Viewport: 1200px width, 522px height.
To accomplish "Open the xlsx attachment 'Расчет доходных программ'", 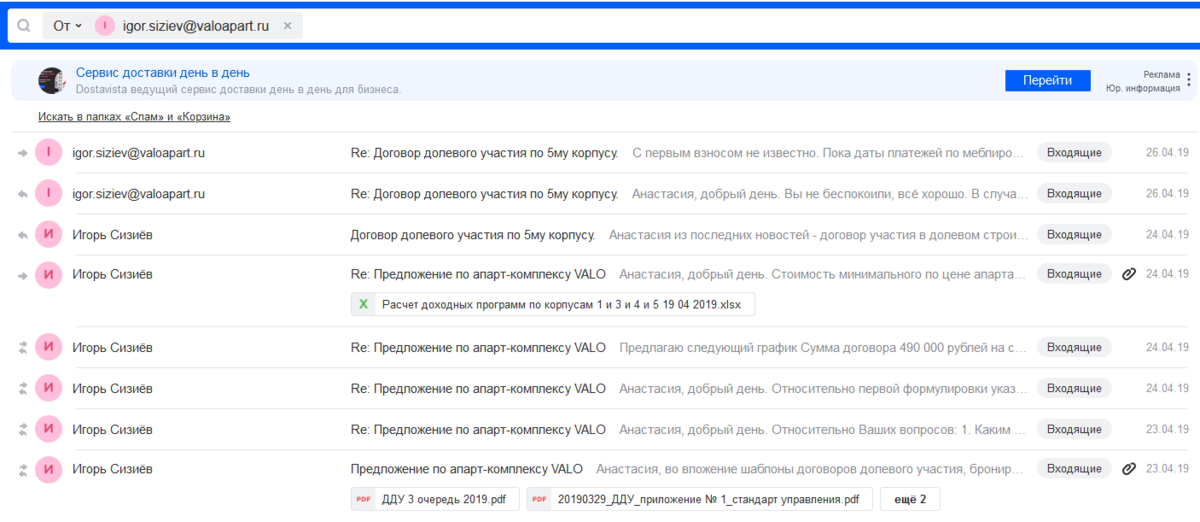I will click(x=553, y=304).
